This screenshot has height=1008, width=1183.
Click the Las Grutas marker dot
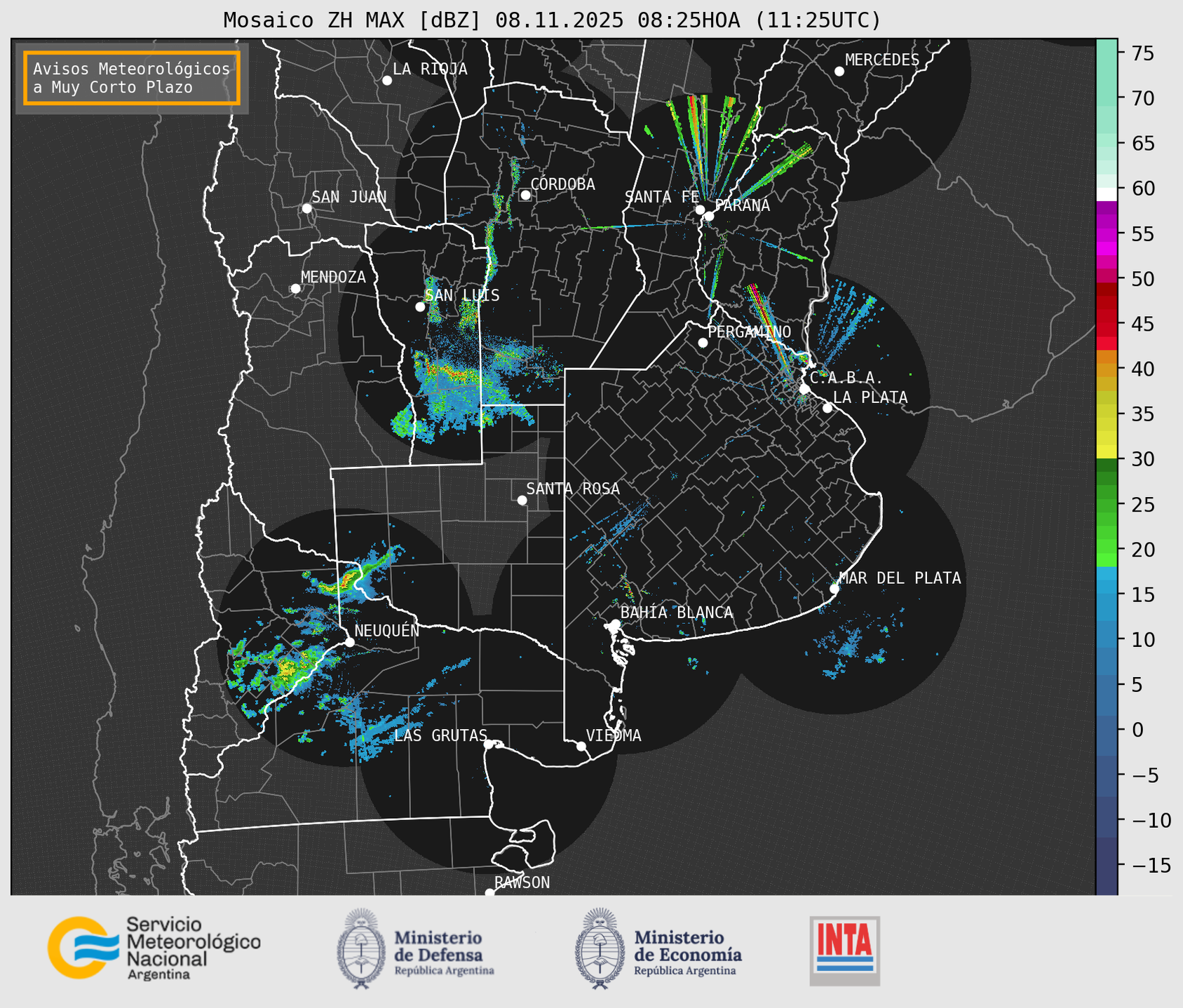pos(489,744)
